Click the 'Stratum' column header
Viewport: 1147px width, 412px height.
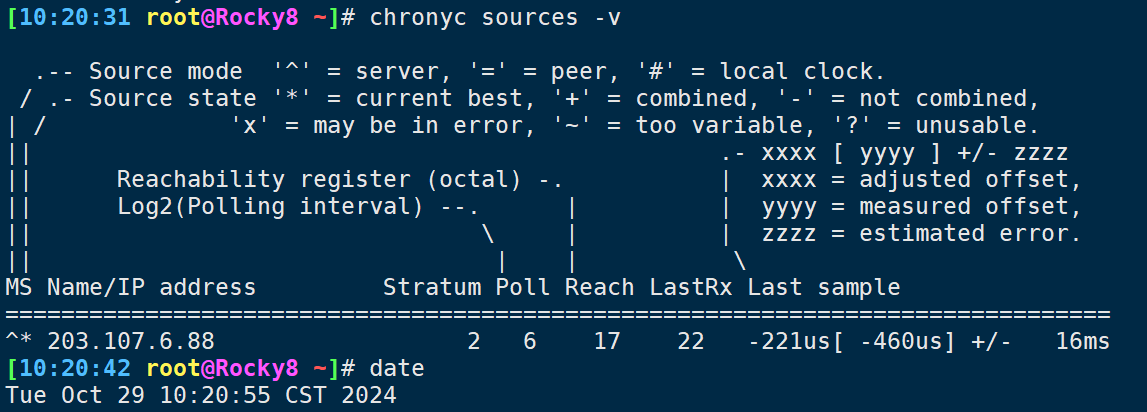[x=432, y=287]
